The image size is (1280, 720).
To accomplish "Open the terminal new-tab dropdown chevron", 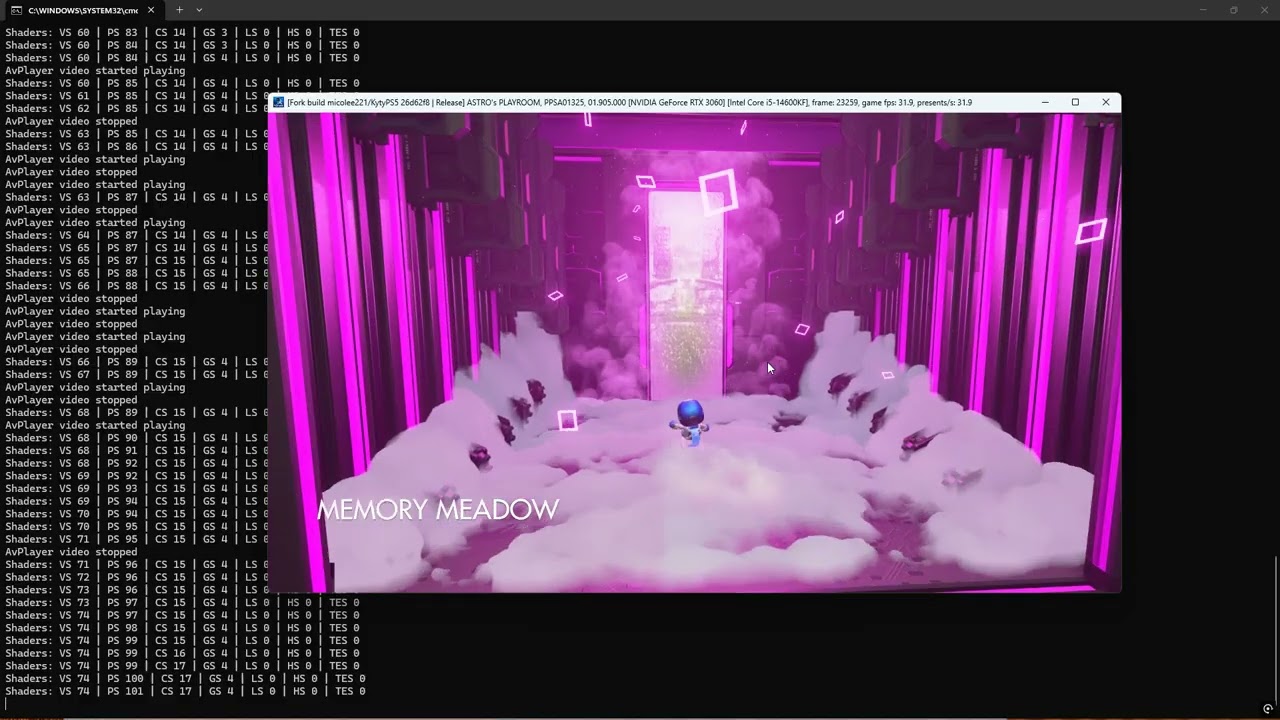I will coord(199,10).
